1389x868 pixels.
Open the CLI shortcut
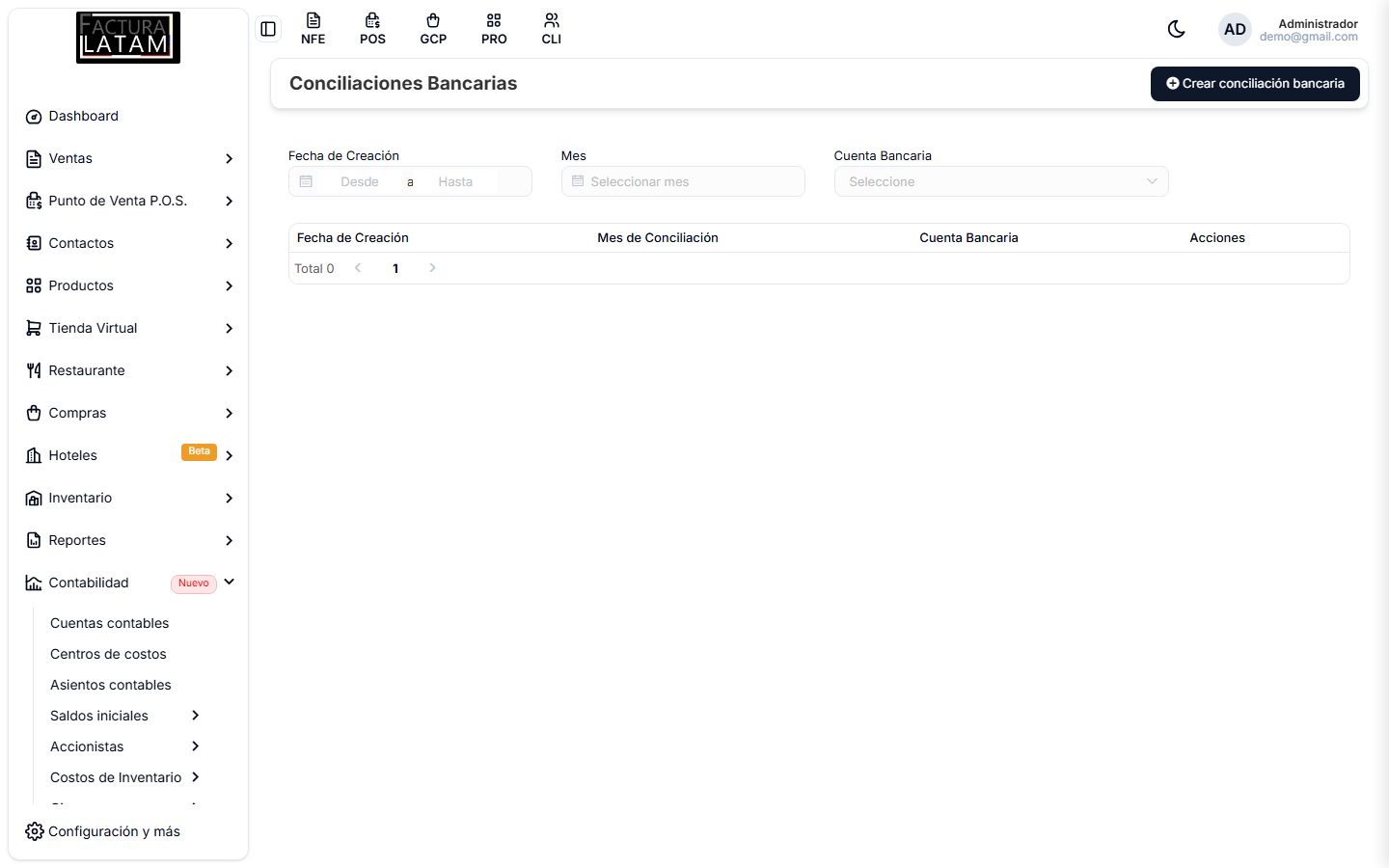552,29
